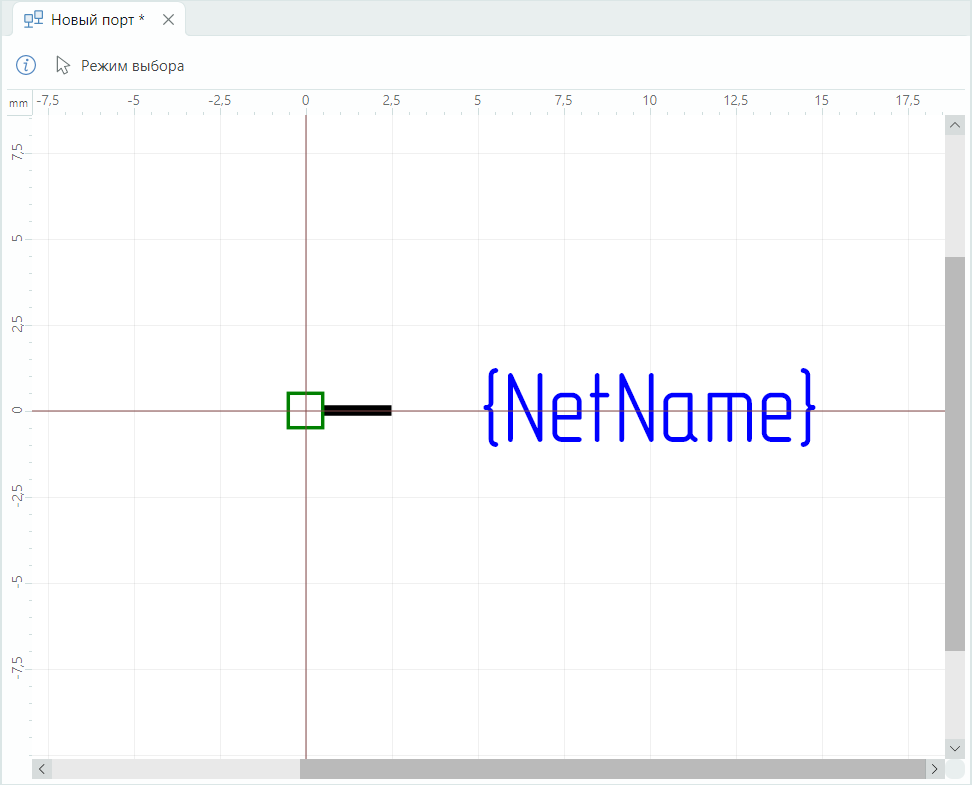Click the mm units box at ruler corner
This screenshot has width=972, height=785.
click(x=19, y=103)
